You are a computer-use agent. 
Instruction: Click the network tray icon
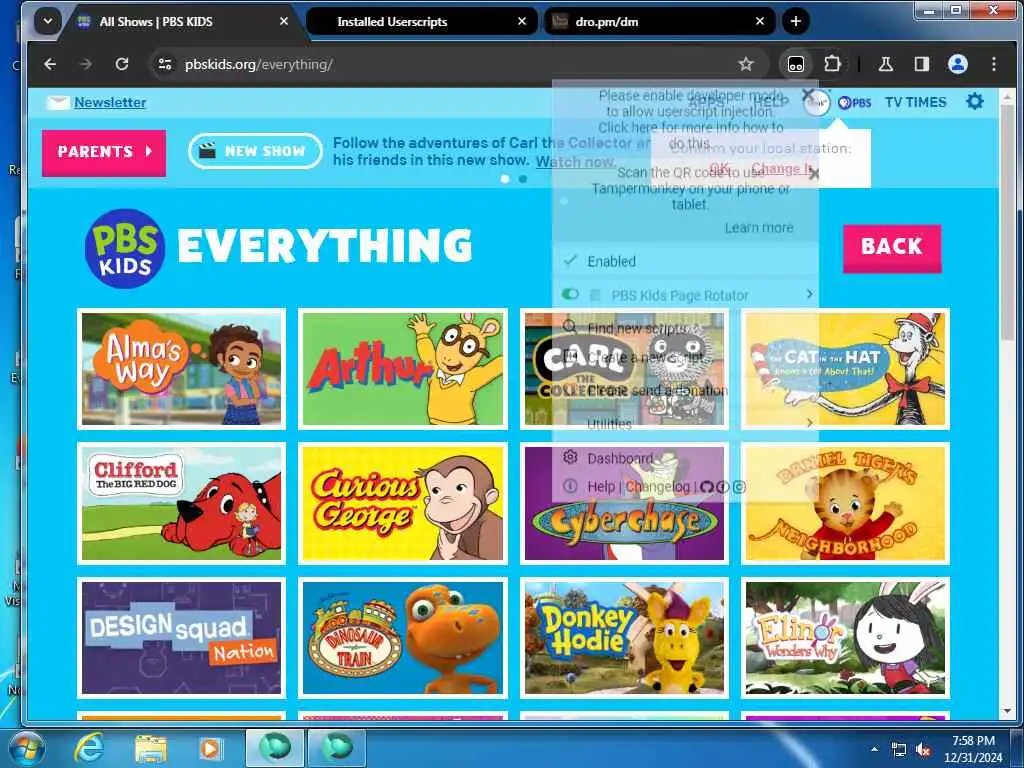(x=899, y=750)
